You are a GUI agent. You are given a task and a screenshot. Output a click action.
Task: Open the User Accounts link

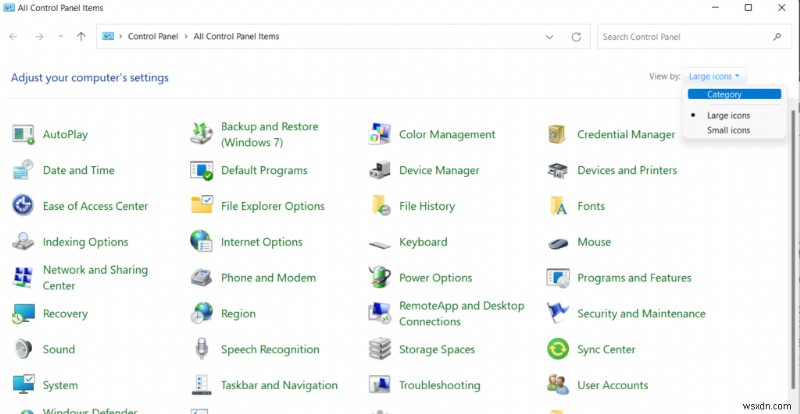click(x=612, y=385)
